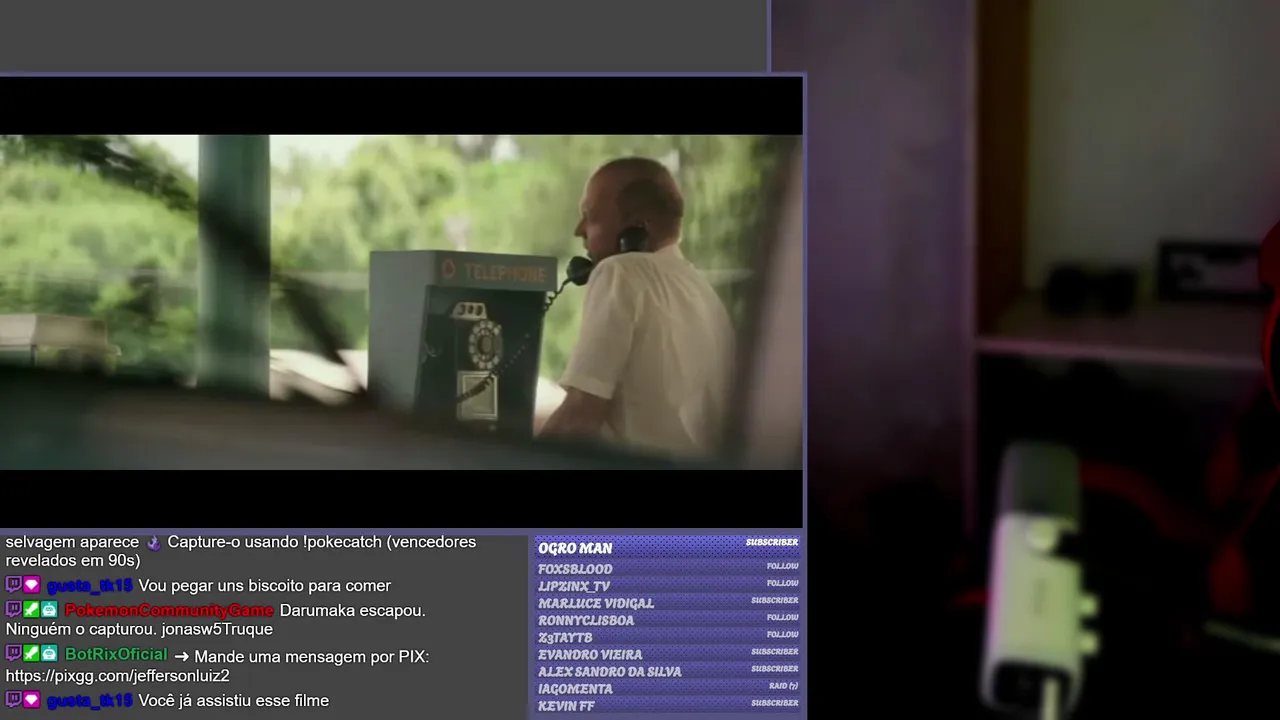Click the Twitch badge next to BotRixOficial
This screenshot has width=1280, height=720.
(13, 654)
